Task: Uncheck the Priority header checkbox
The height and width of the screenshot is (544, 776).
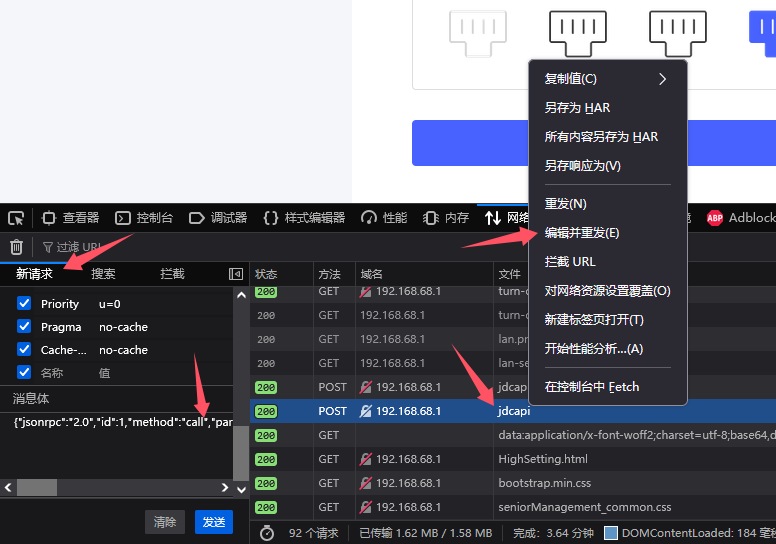Action: tap(24, 303)
